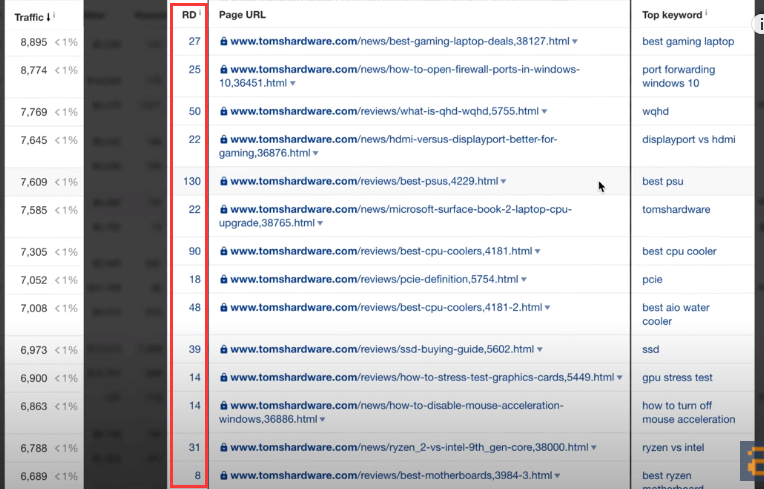Open the how-to-stress-test-graphics-cards URL
764x489 pixels.
422,378
